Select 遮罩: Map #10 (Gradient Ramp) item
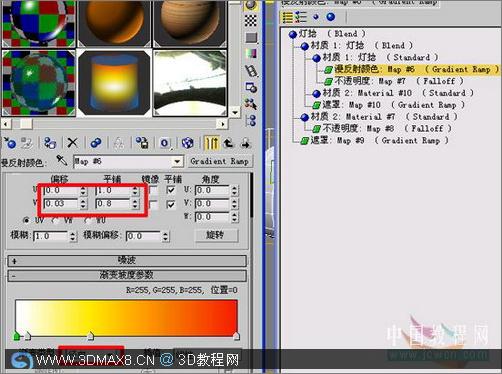This screenshot has height=374, width=502. coord(388,105)
